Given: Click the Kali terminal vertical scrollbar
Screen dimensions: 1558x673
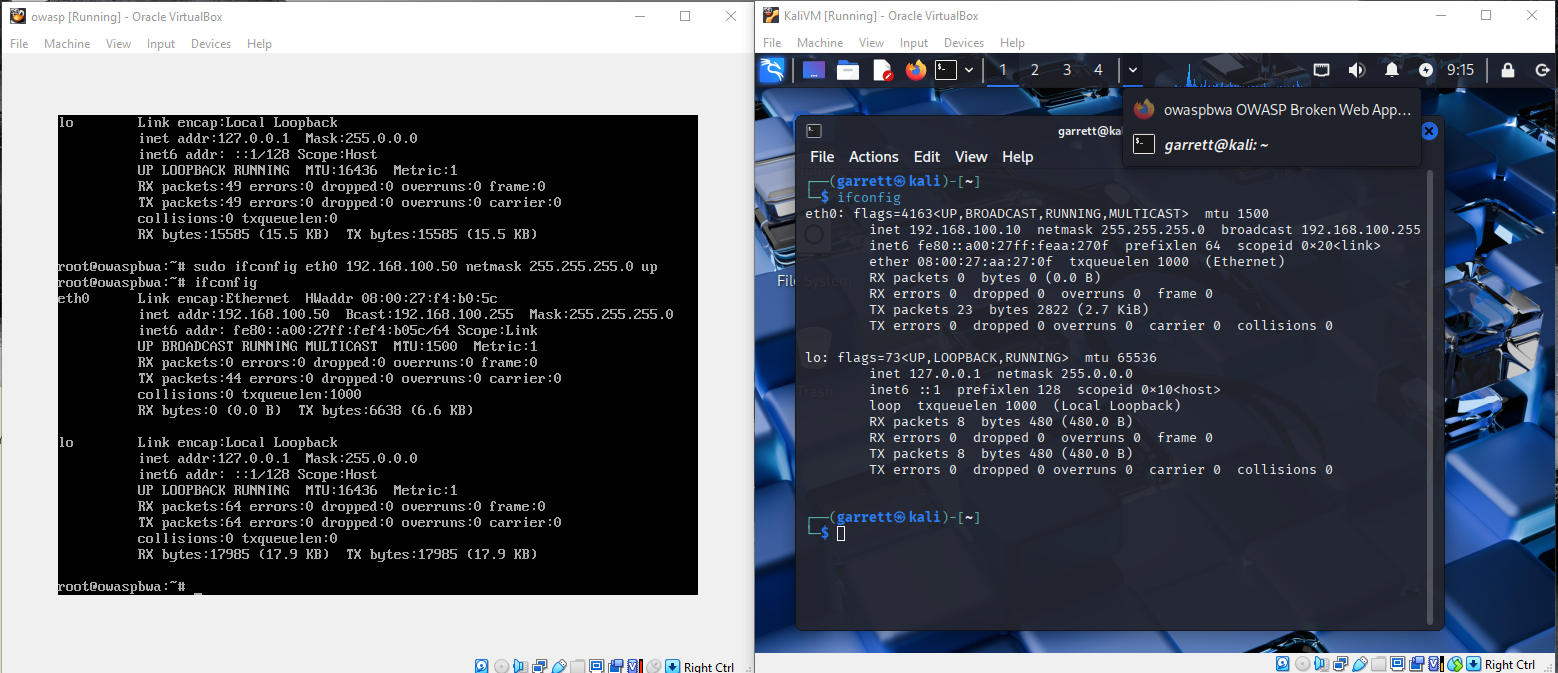Looking at the screenshot, I should click(x=1430, y=395).
